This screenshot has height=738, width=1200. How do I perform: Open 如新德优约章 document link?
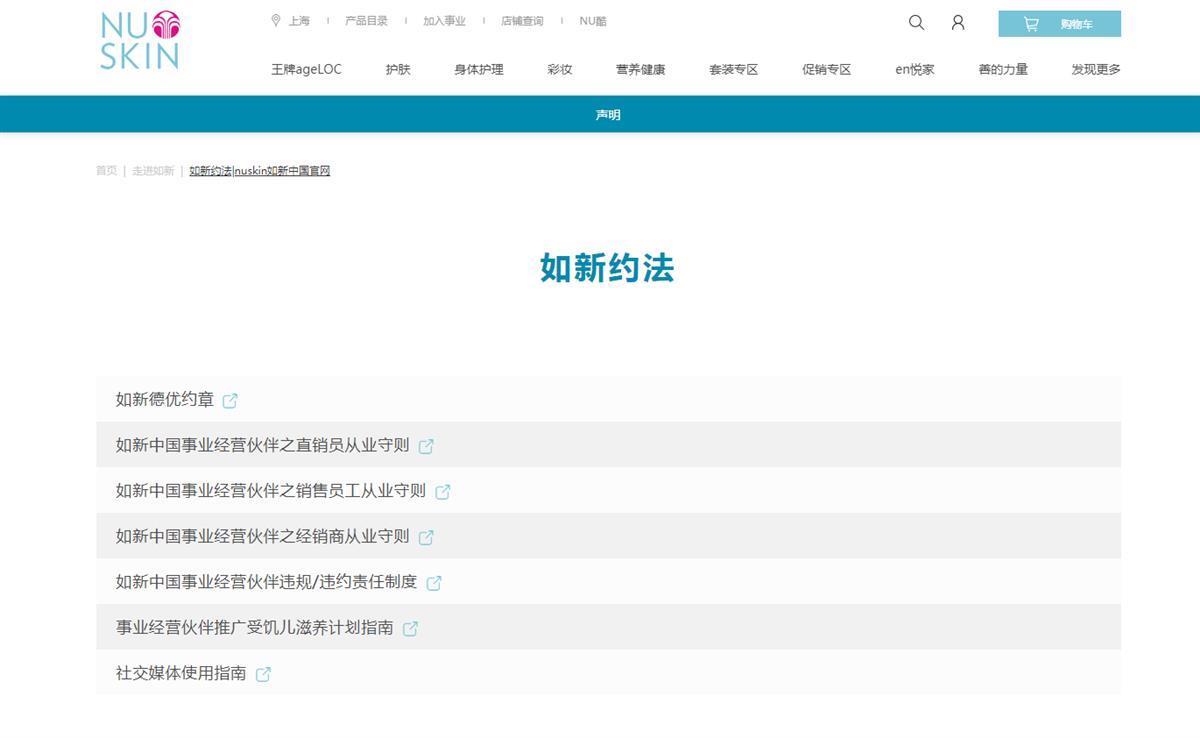click(165, 400)
